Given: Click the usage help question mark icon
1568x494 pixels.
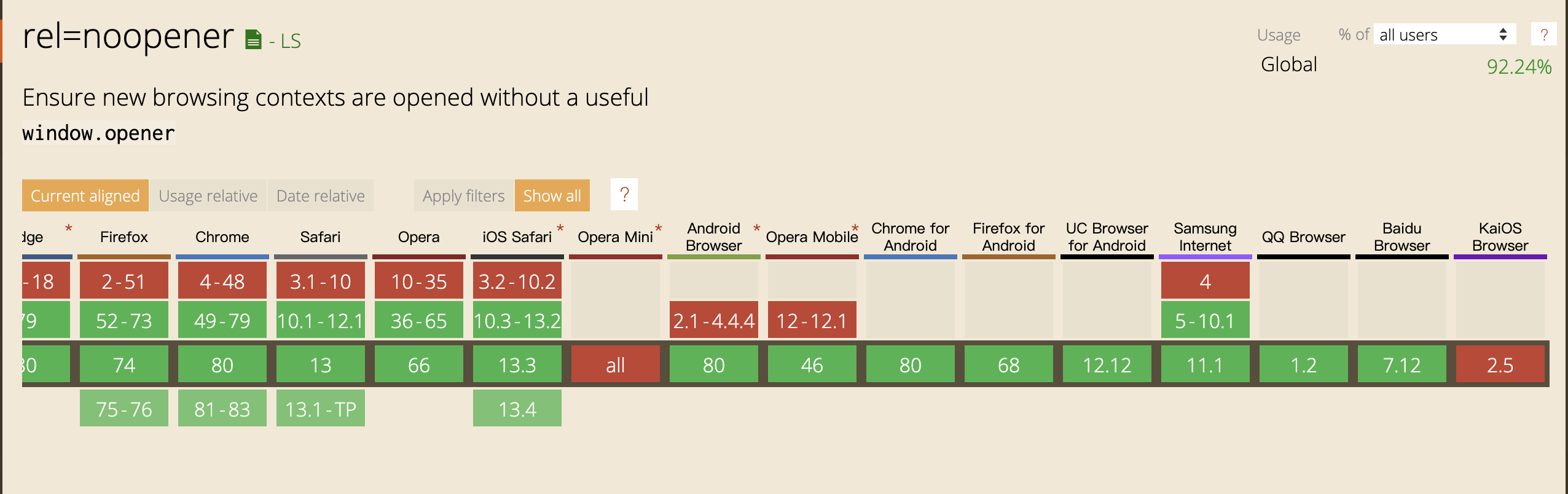Looking at the screenshot, I should pyautogui.click(x=1543, y=35).
